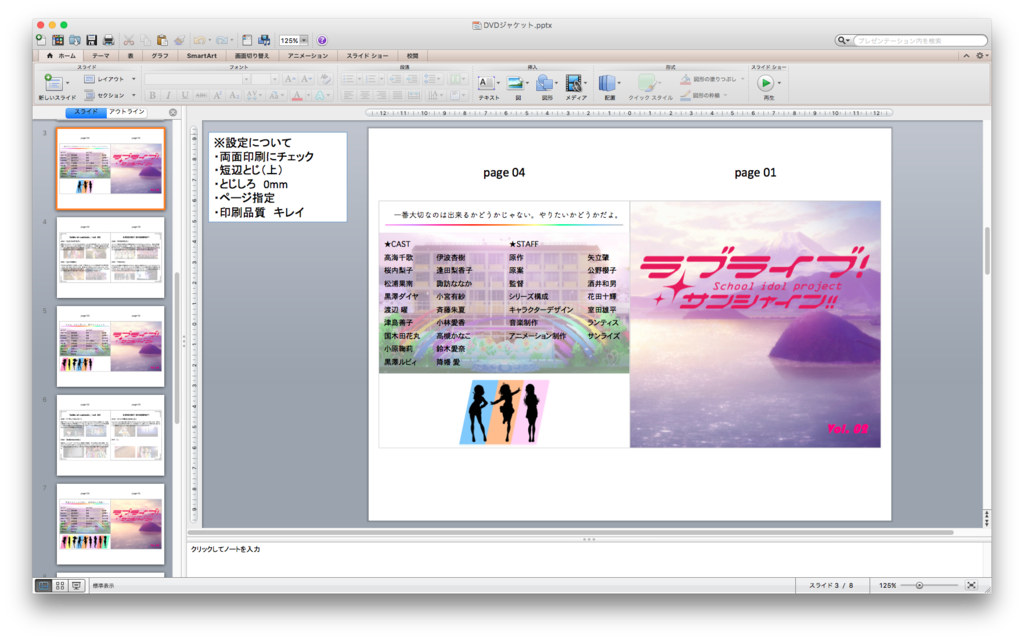1024x640 pixels.
Task: Expand the 再生 play options arrow
Action: coord(780,83)
